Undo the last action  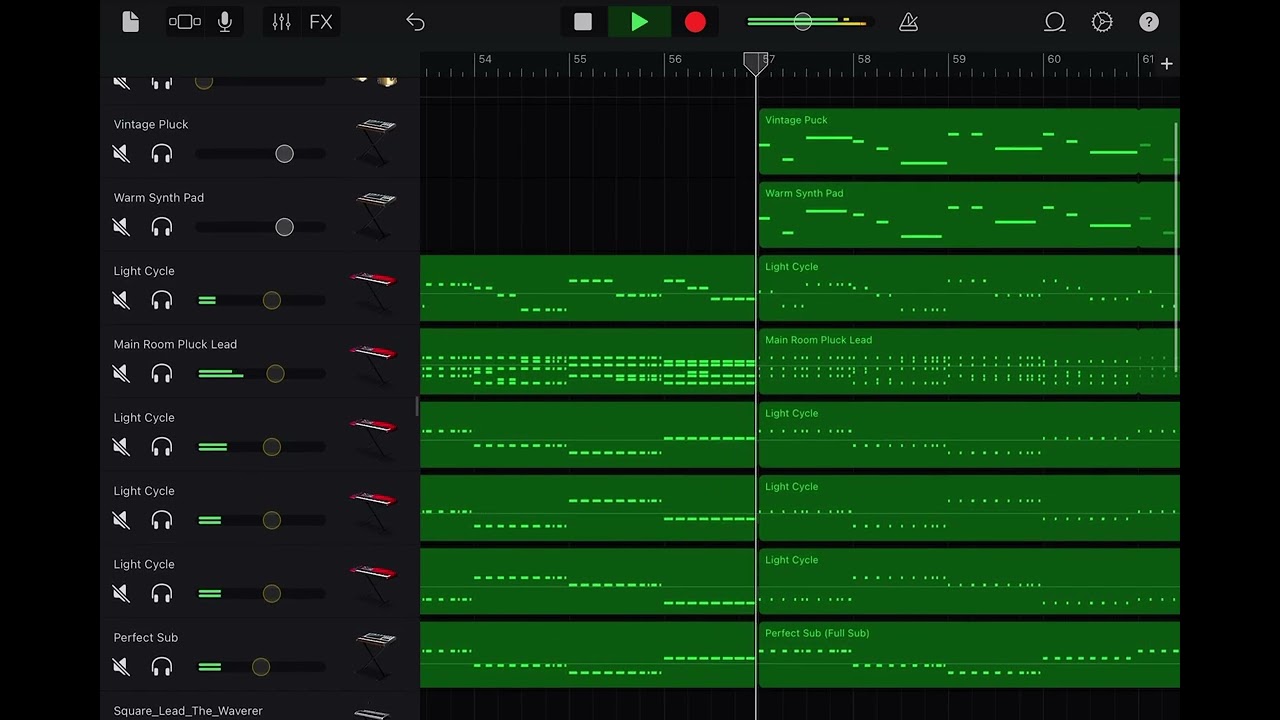(415, 22)
